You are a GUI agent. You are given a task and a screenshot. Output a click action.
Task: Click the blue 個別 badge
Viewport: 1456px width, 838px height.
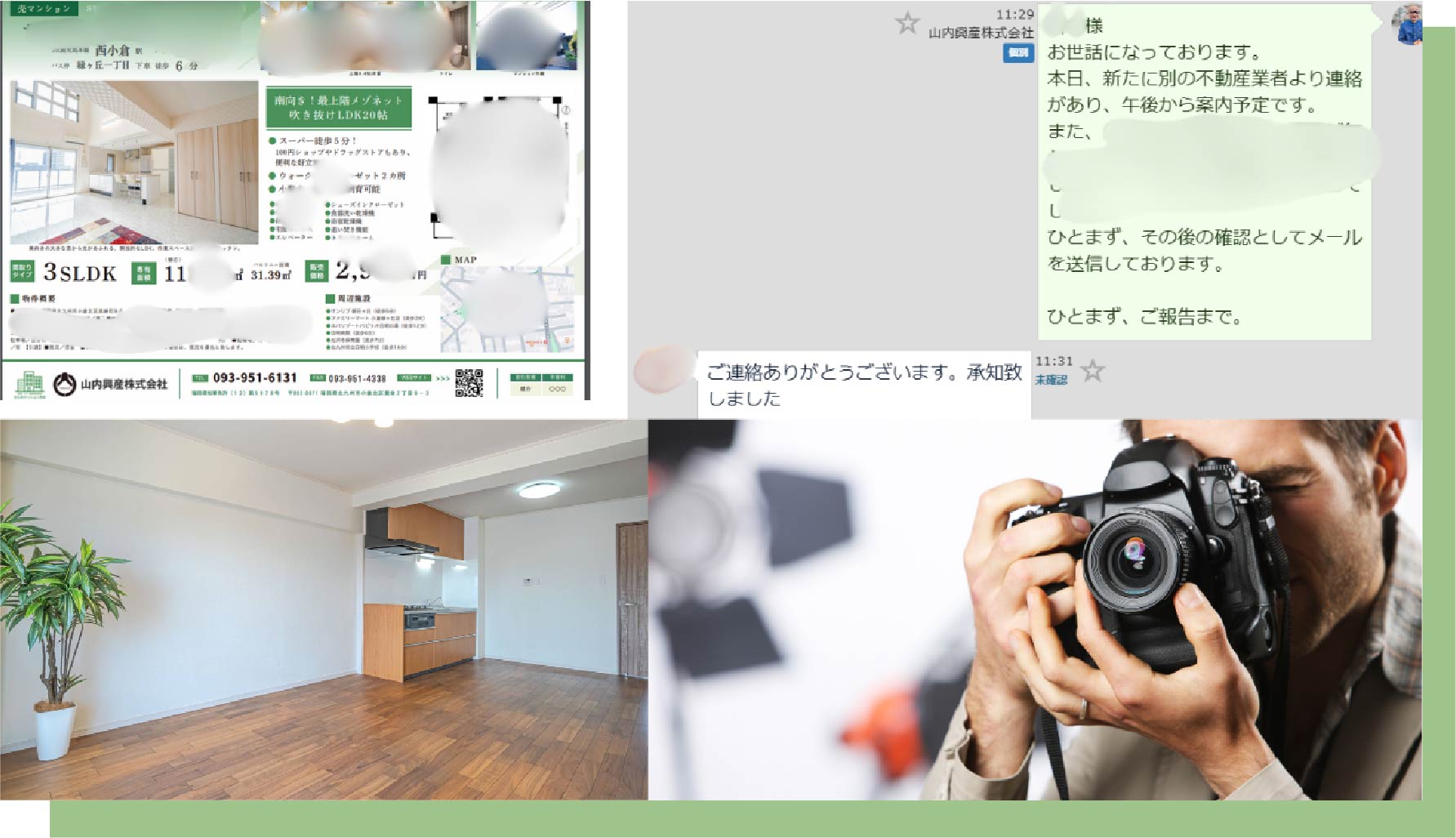point(1017,52)
